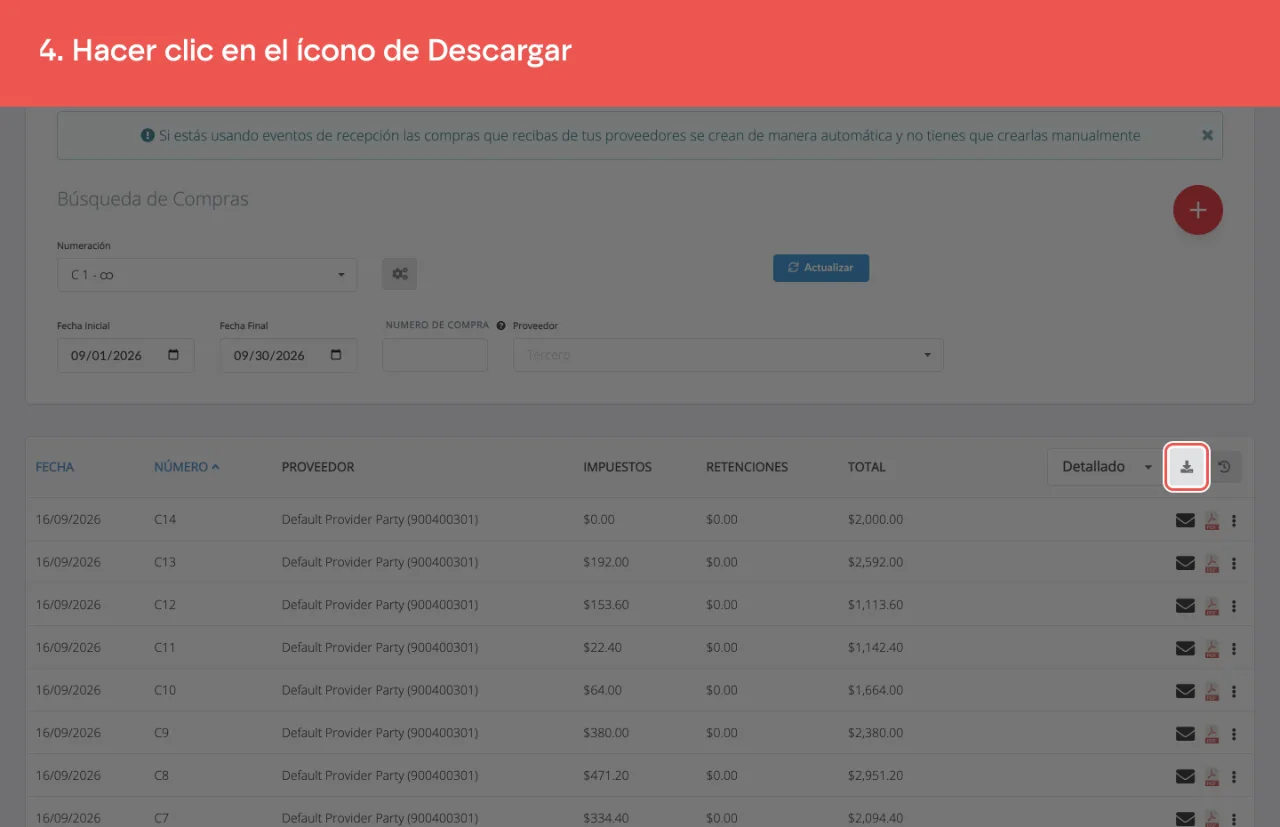Click Fecha Inicial date field 09/01/2026
The height and width of the screenshot is (827, 1280).
pyautogui.click(x=125, y=355)
